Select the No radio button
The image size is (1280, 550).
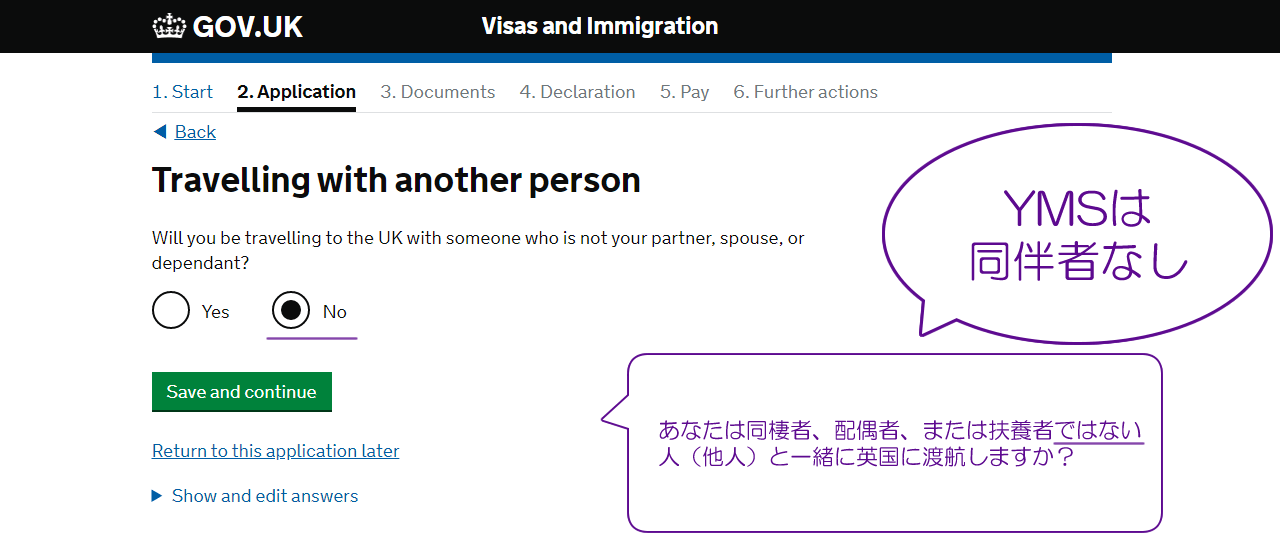[291, 311]
